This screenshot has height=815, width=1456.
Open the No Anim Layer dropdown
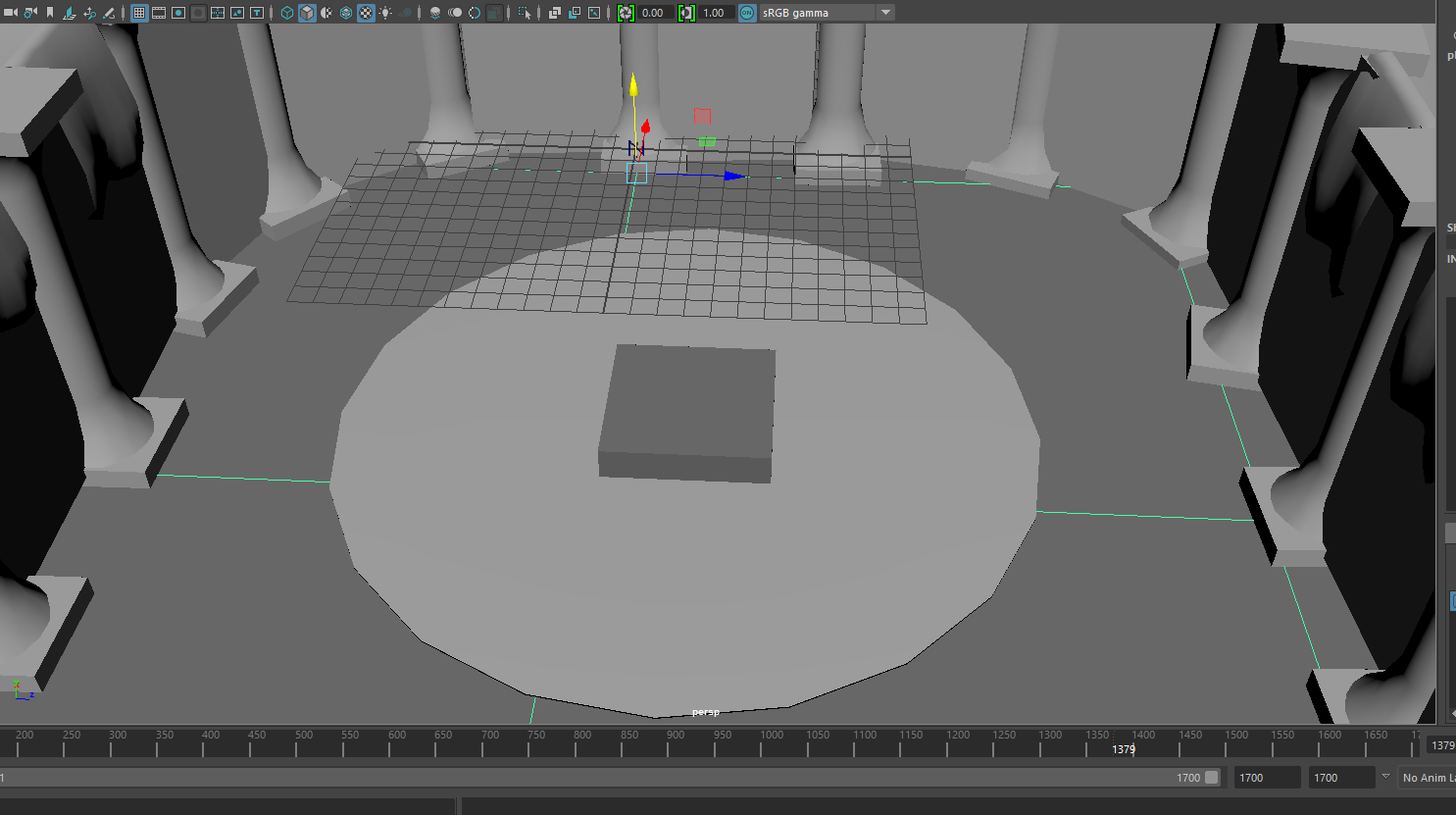(x=1427, y=778)
